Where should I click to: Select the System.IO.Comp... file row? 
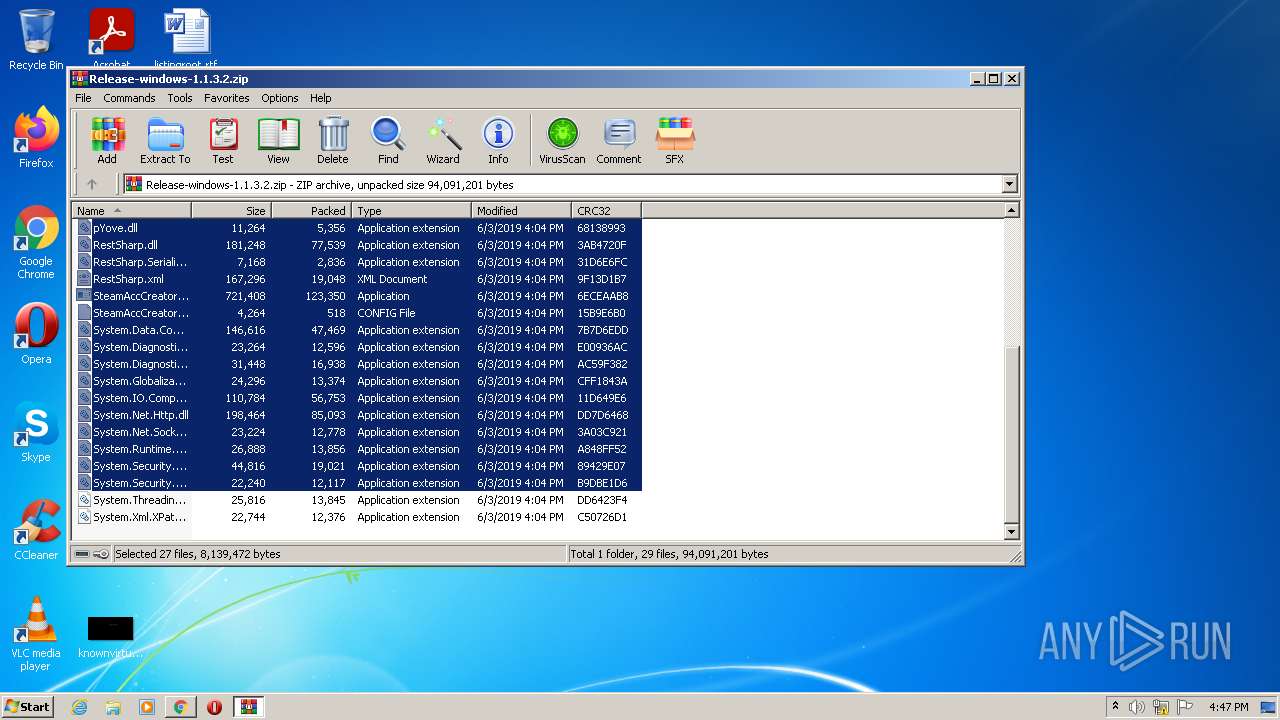click(x=356, y=398)
